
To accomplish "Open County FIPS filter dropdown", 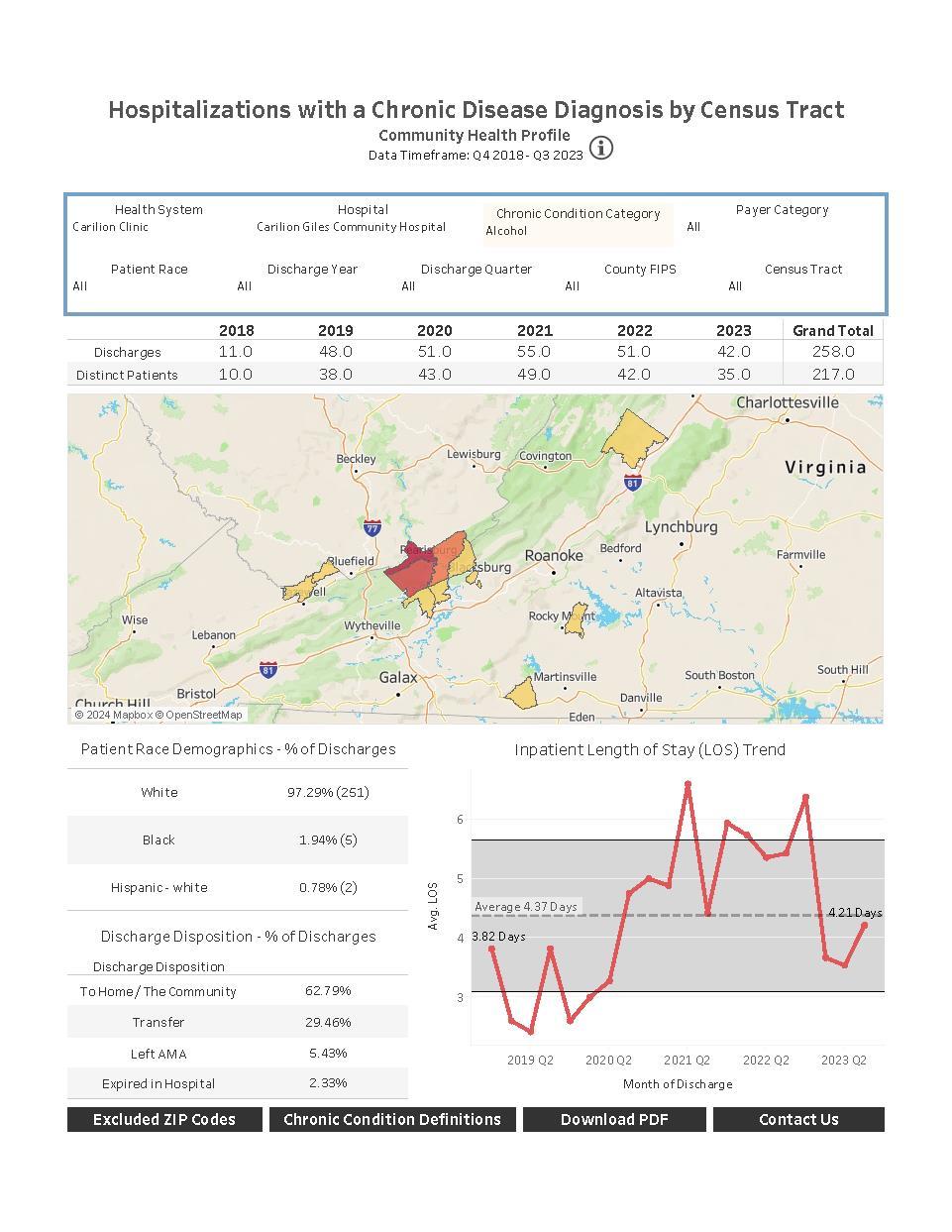I will pyautogui.click(x=640, y=286).
